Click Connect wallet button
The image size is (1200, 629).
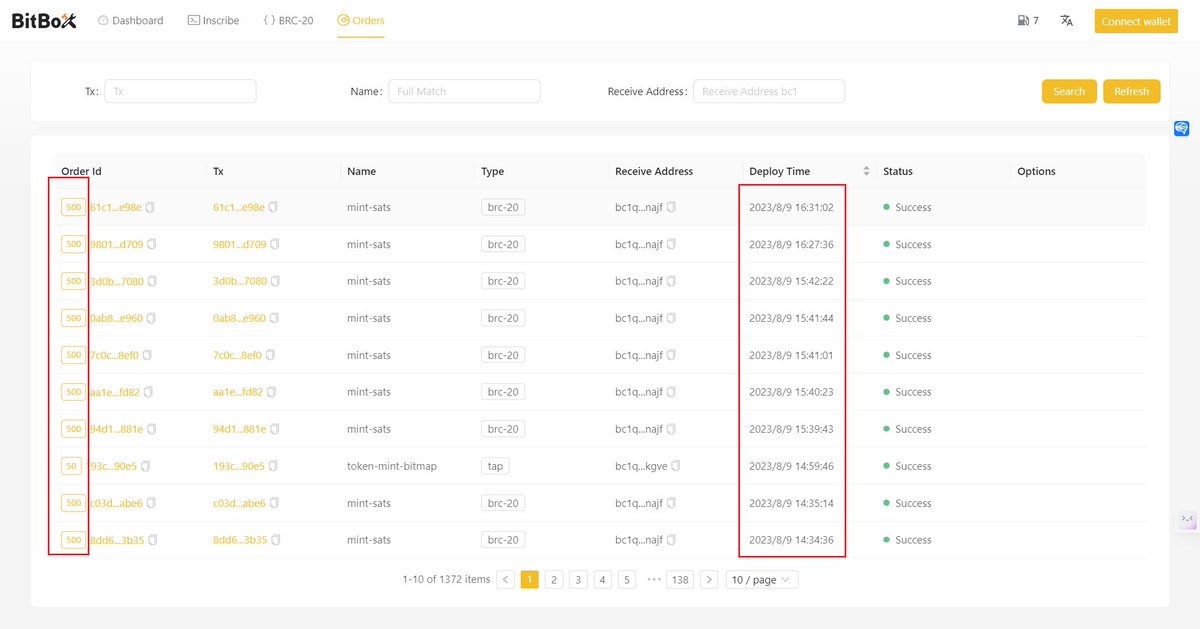[x=1136, y=21]
